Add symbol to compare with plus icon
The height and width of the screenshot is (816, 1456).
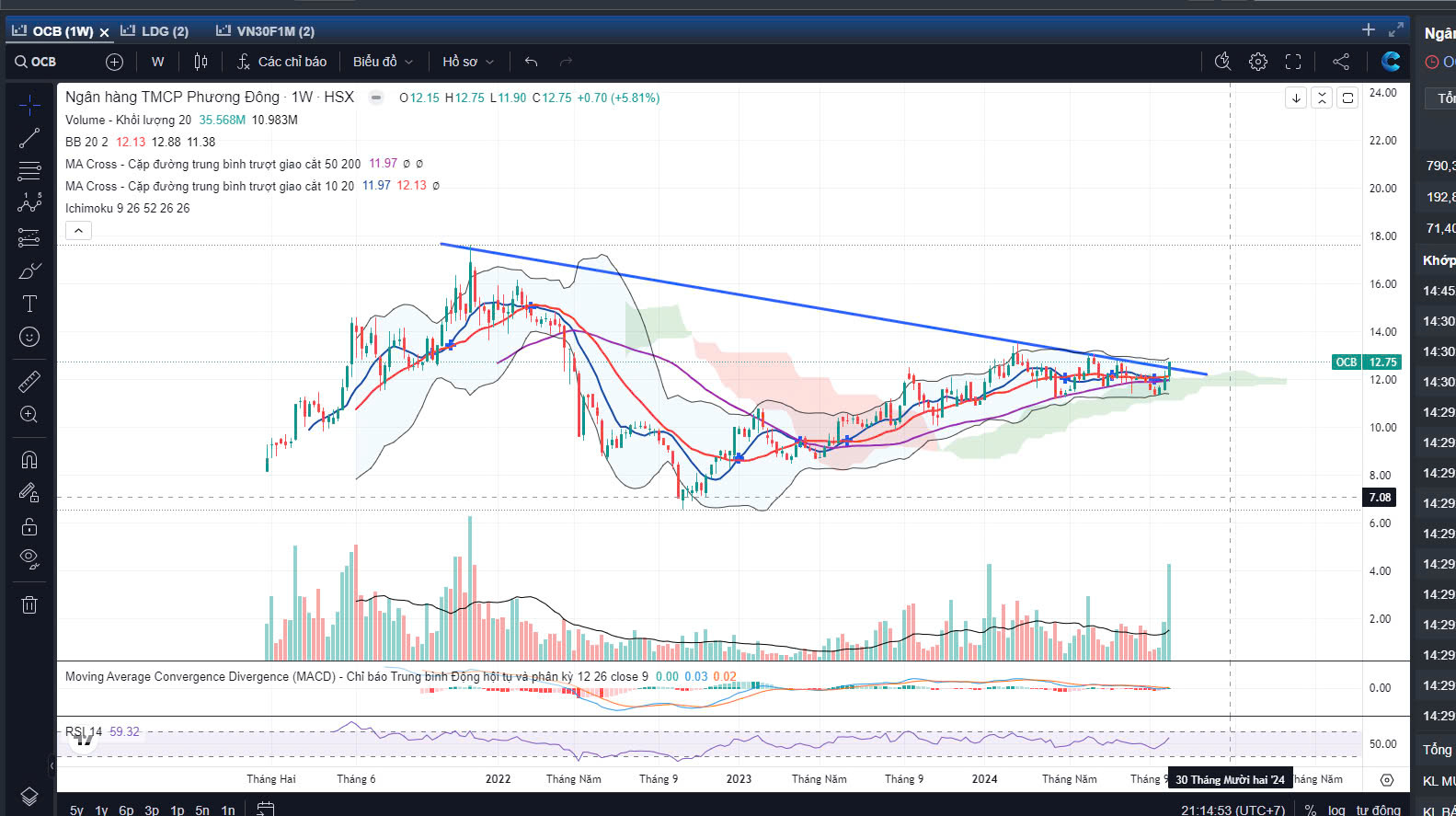coord(114,62)
